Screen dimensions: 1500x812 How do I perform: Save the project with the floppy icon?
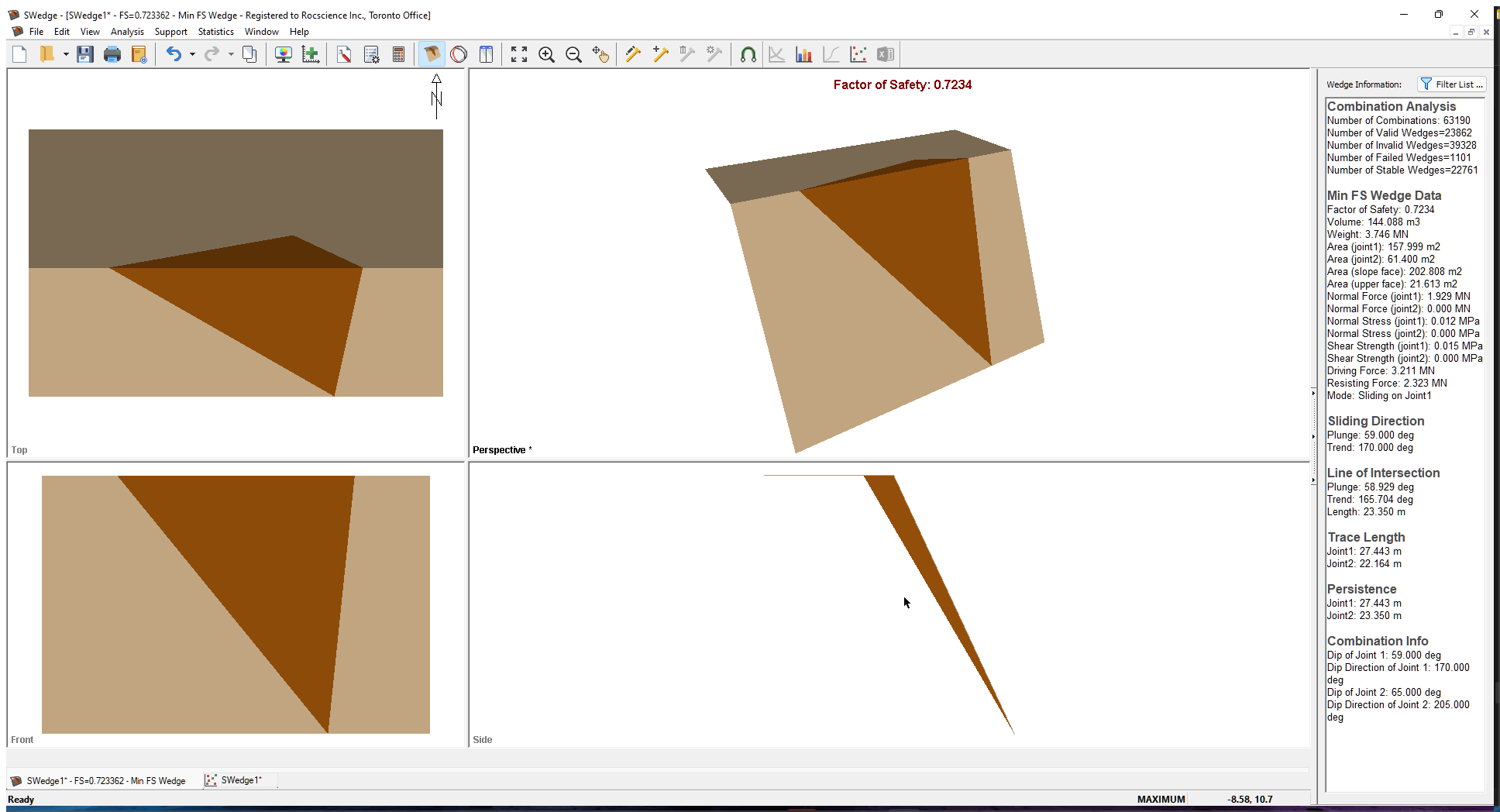85,54
